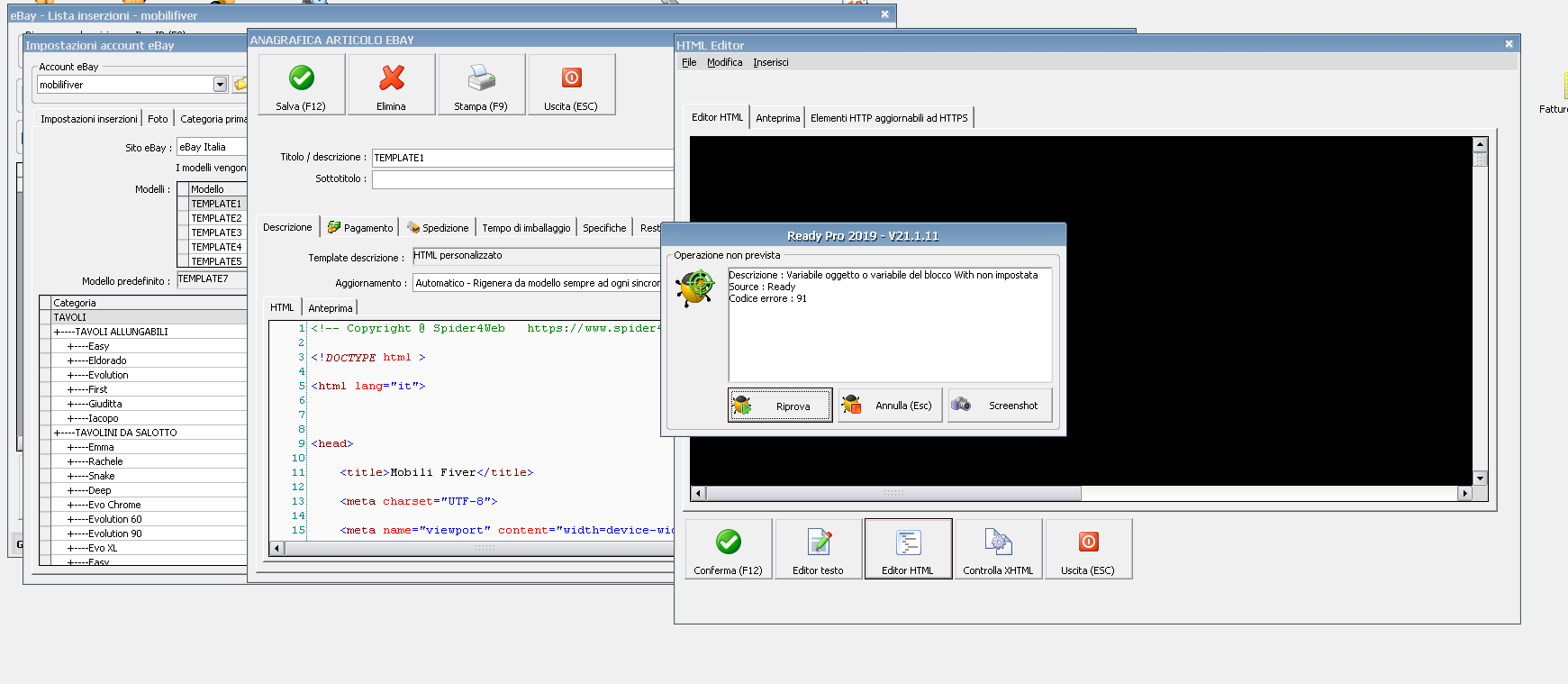This screenshot has height=684, width=1568.
Task: Select the Evo XL category row
Action: pyautogui.click(x=149, y=548)
